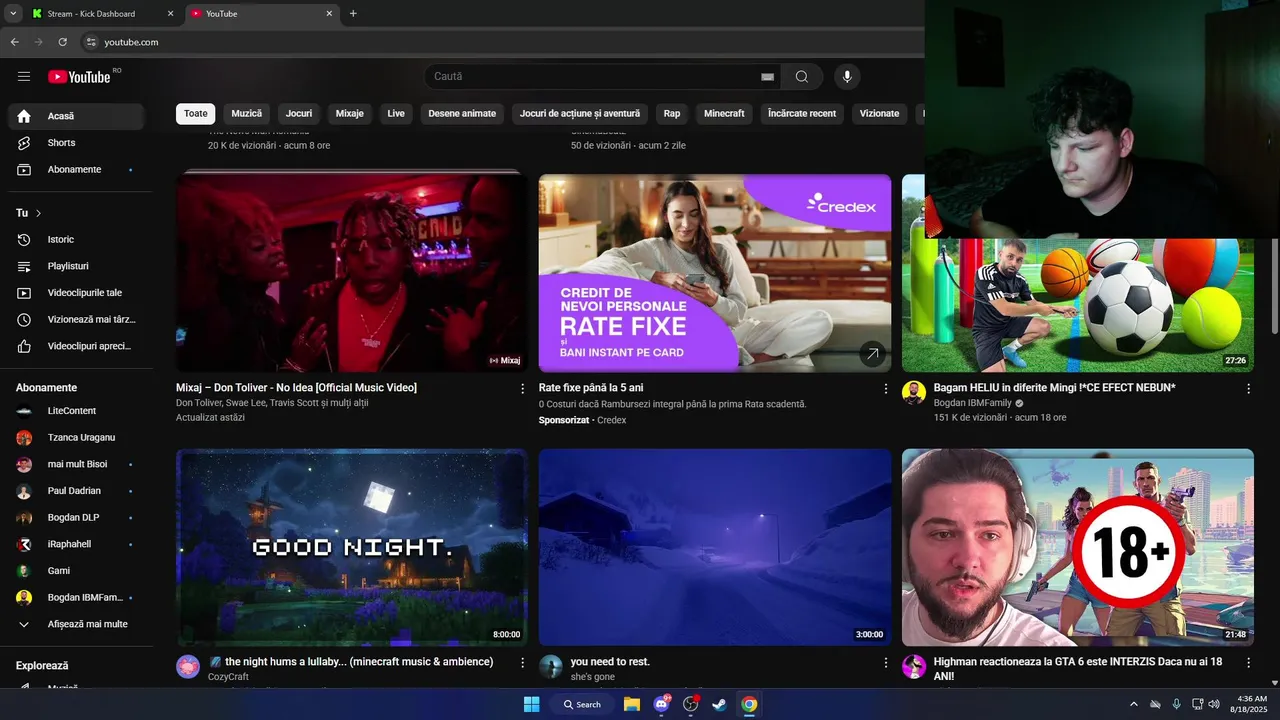Open options menu for Credex ad

(885, 388)
